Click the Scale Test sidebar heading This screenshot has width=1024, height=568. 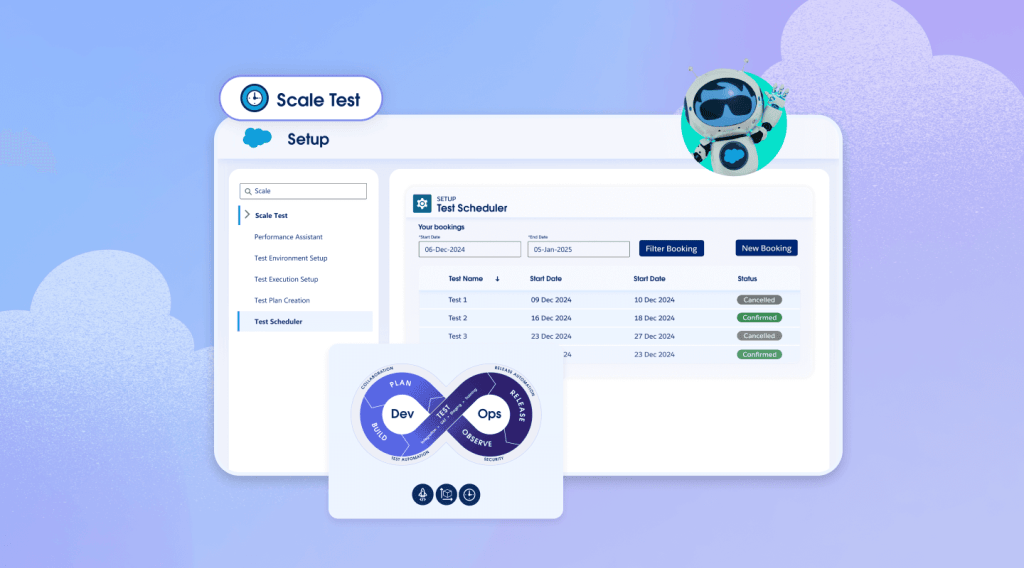(271, 215)
